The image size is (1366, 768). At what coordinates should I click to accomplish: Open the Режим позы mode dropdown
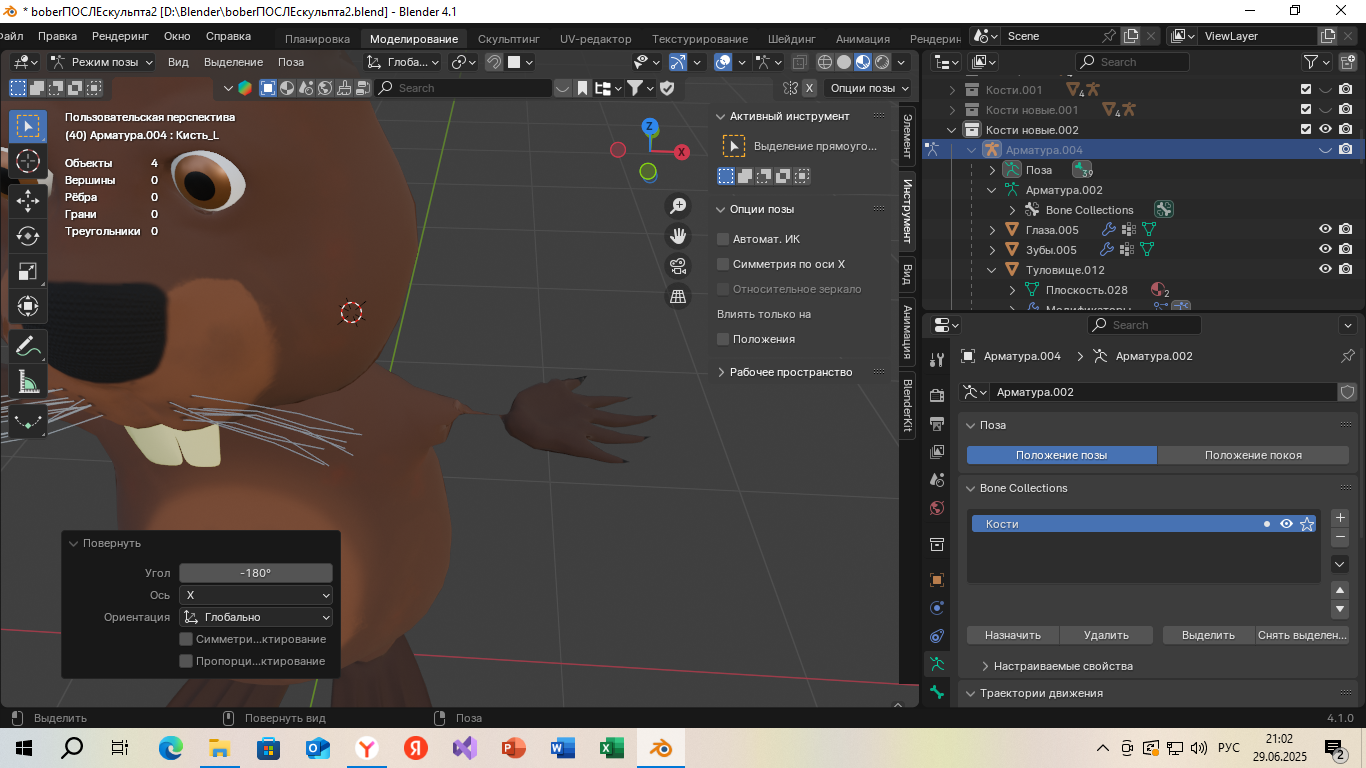[x=102, y=62]
